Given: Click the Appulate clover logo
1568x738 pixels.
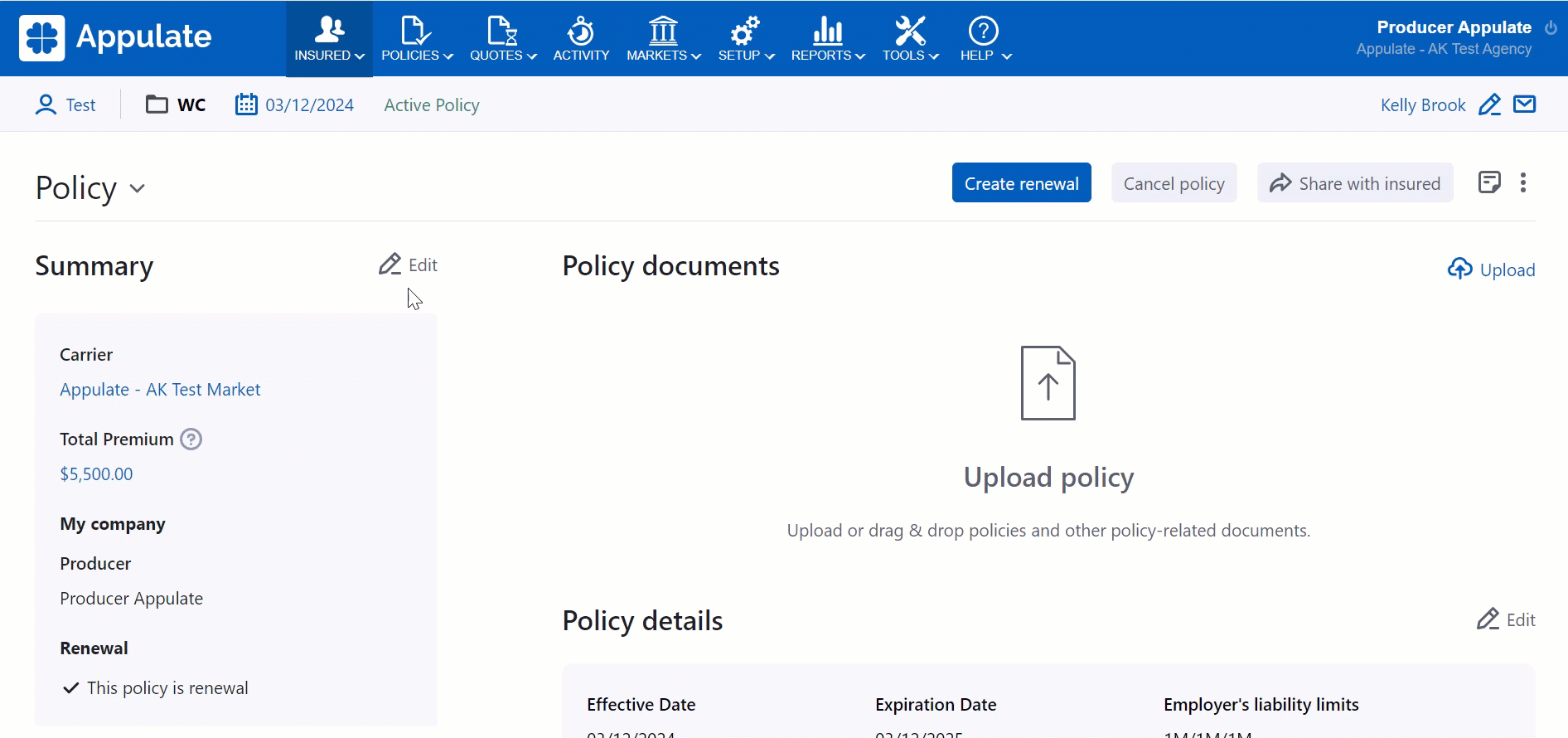Looking at the screenshot, I should (42, 38).
